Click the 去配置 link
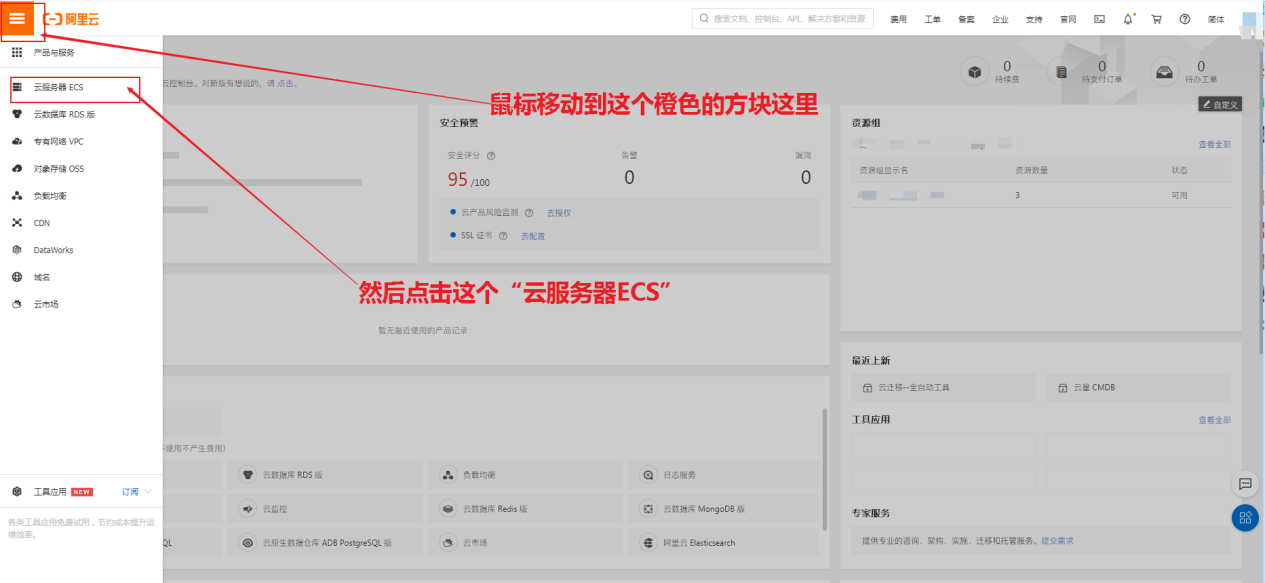This screenshot has height=583, width=1265. pyautogui.click(x=533, y=236)
